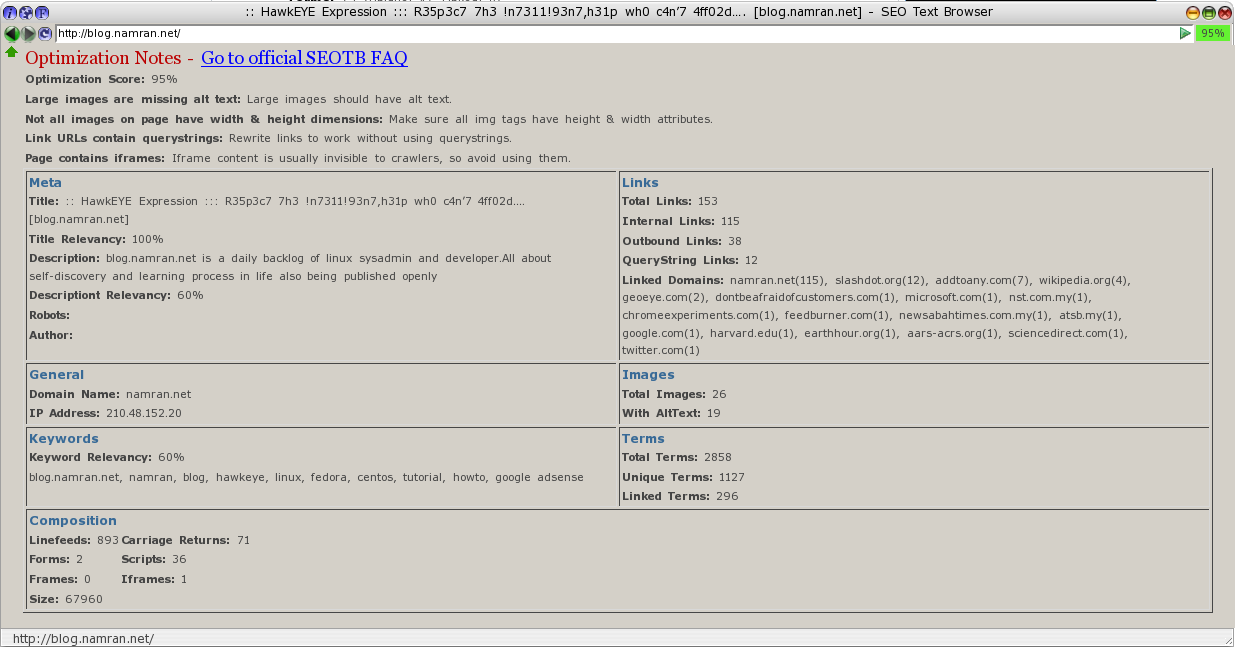Select the 'Images' section heading

[648, 374]
